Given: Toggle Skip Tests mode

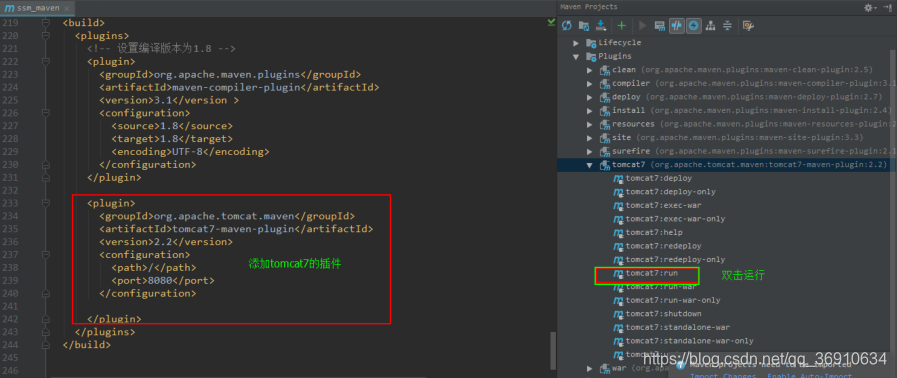Looking at the screenshot, I should (x=694, y=25).
